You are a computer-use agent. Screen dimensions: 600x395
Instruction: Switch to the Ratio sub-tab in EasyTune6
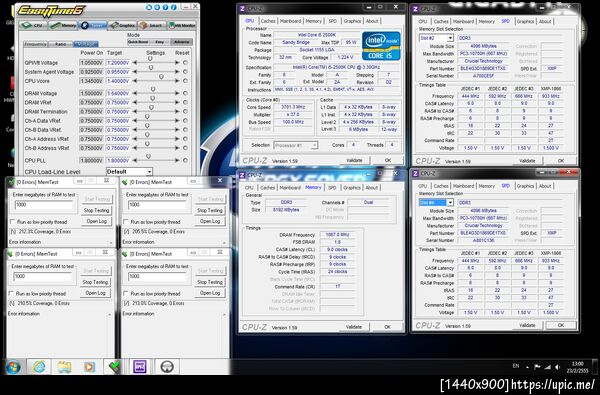click(x=60, y=44)
